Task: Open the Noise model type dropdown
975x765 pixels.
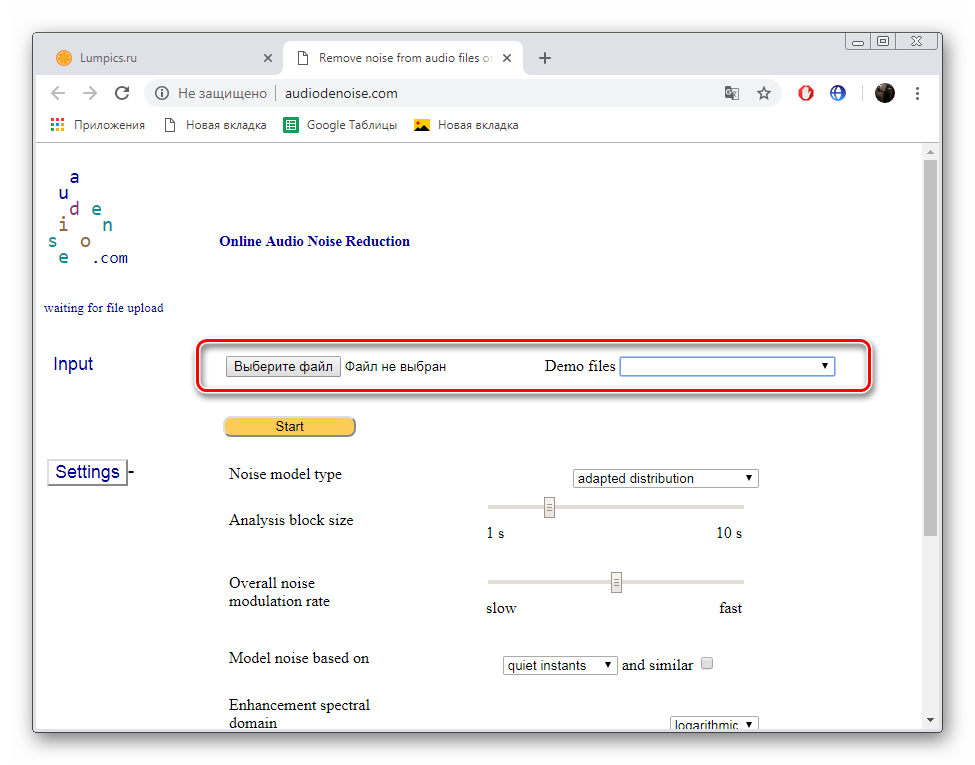Action: coord(665,478)
